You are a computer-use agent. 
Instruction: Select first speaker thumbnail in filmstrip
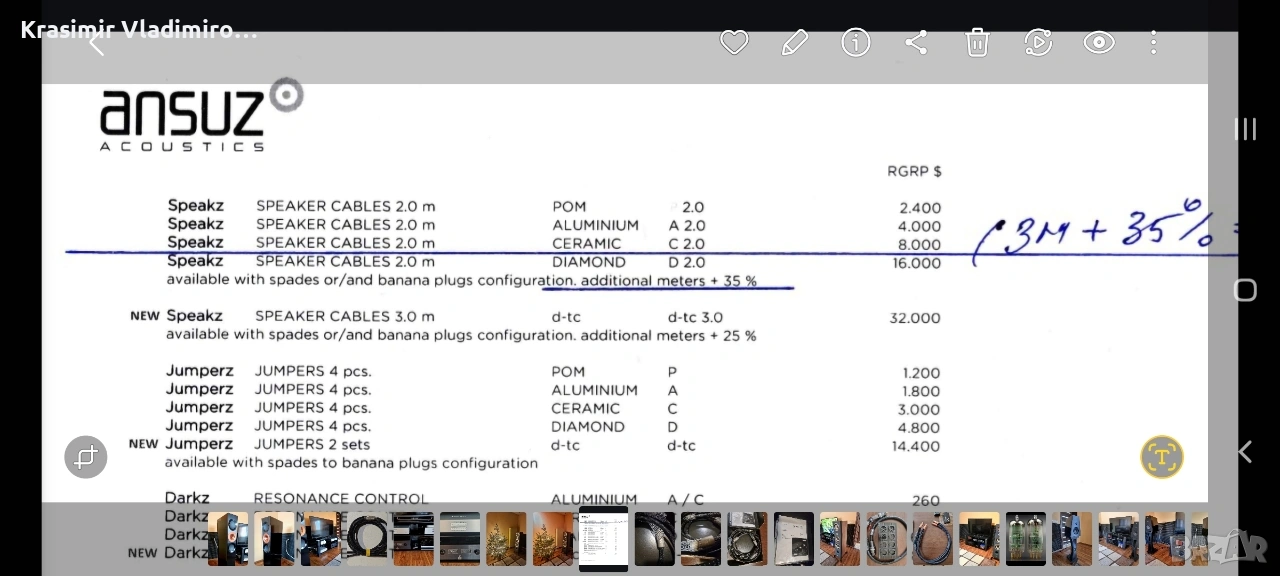click(x=228, y=539)
